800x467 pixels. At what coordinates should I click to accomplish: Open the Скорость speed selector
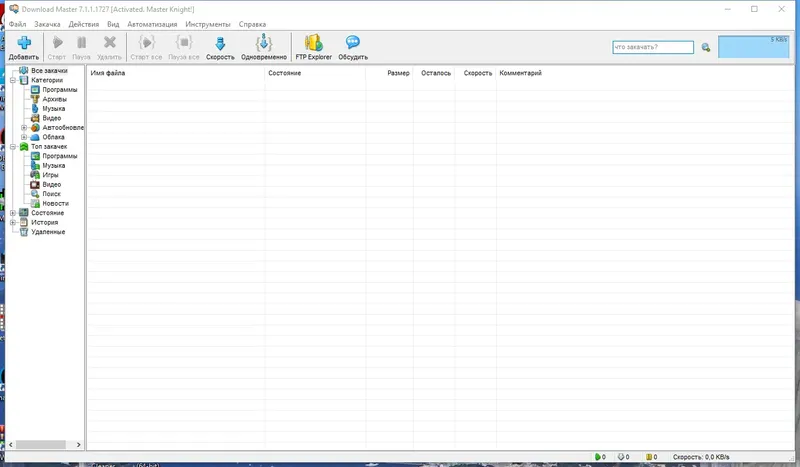pos(220,47)
